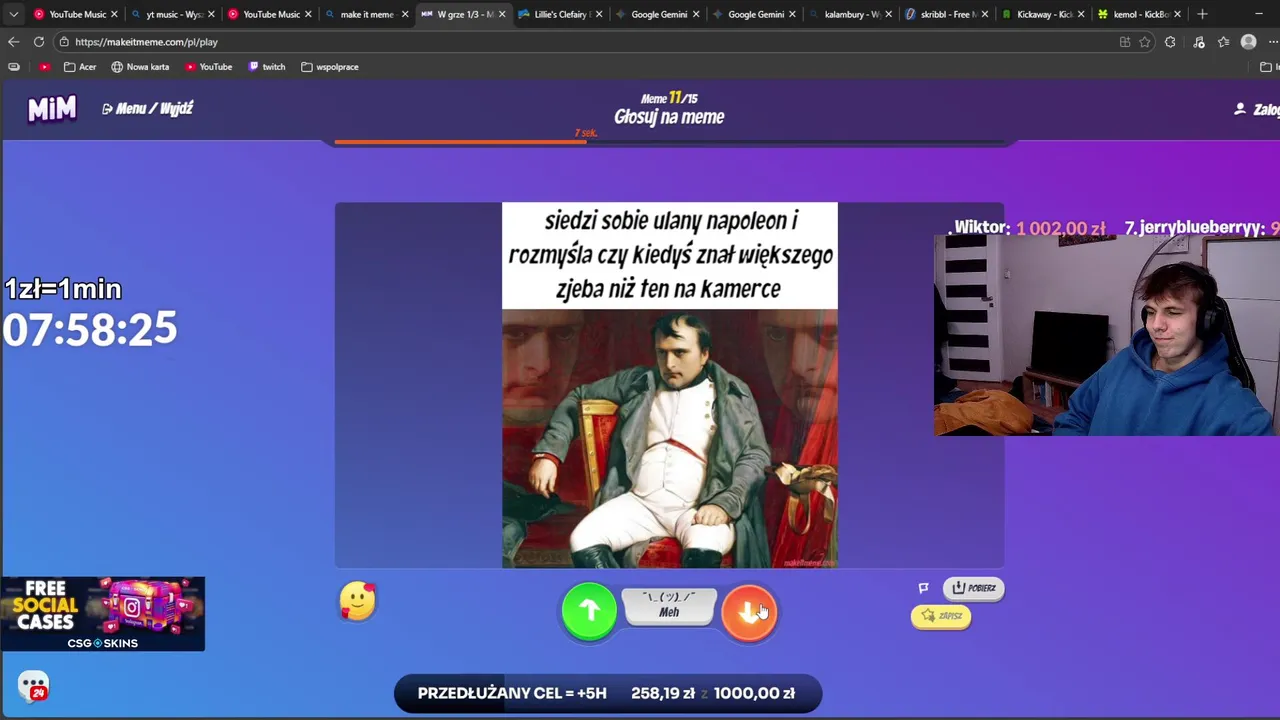The width and height of the screenshot is (1280, 720).
Task: Click the voting countdown progress bar
Action: pyautogui.click(x=669, y=142)
